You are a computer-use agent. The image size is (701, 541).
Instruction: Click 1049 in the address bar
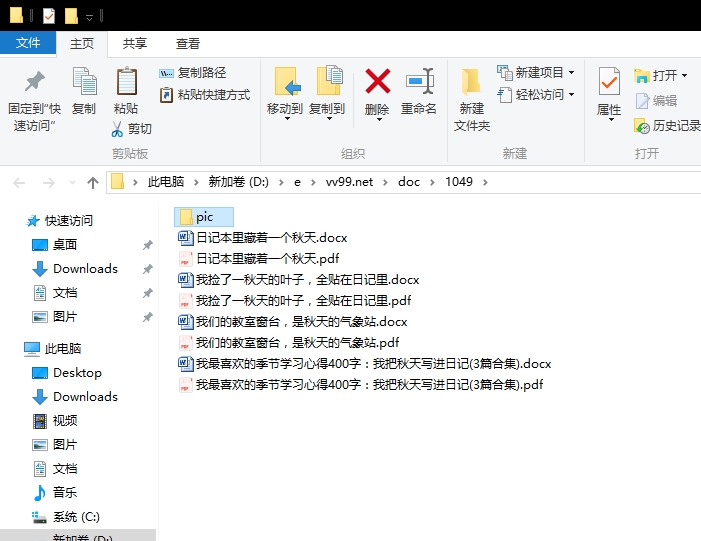click(459, 182)
